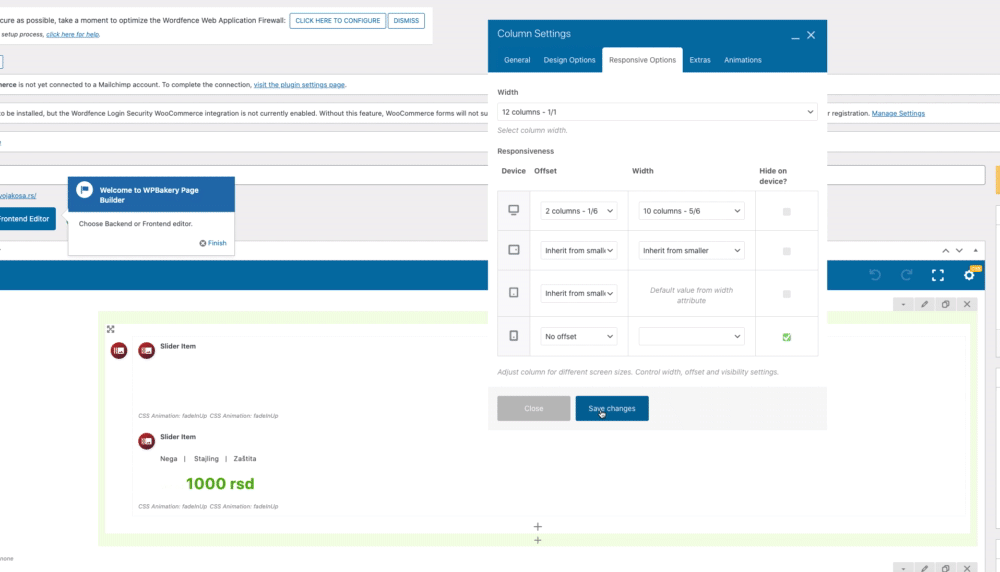
Task: Collapse the WPBakery panel with triangle toggle
Action: click(x=975, y=251)
